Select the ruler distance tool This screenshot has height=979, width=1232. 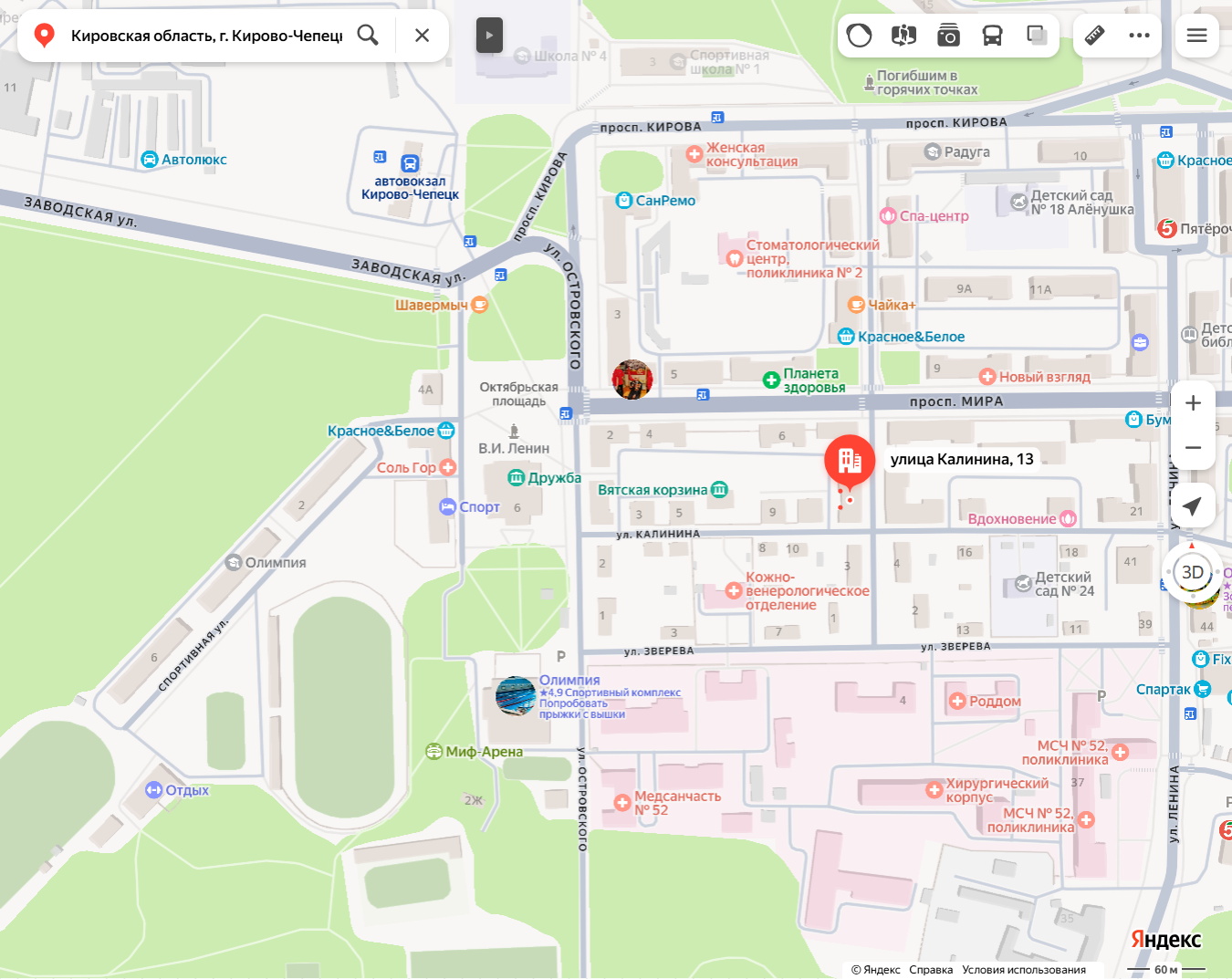[1094, 36]
